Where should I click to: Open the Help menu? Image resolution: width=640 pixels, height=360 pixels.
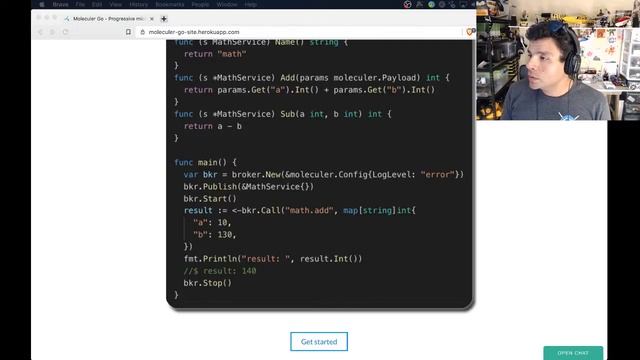[250, 4]
